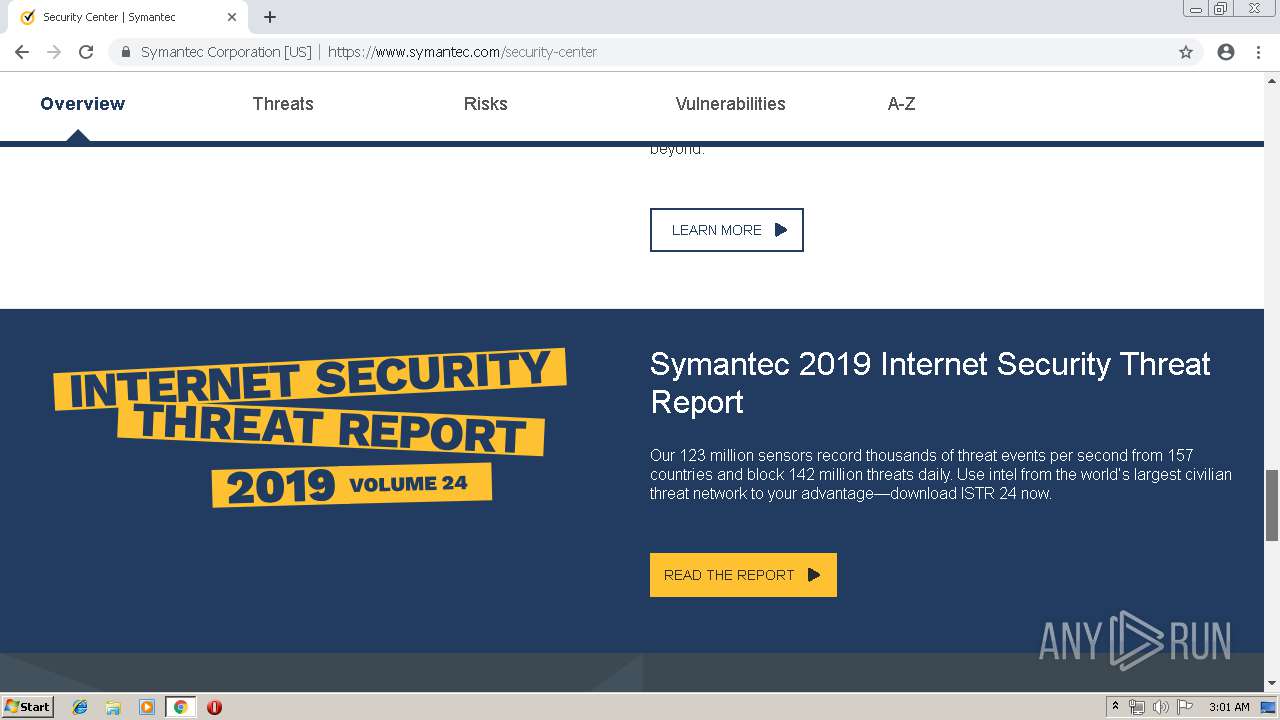Open a new browser tab
Screen dimensions: 1280x720
270,17
